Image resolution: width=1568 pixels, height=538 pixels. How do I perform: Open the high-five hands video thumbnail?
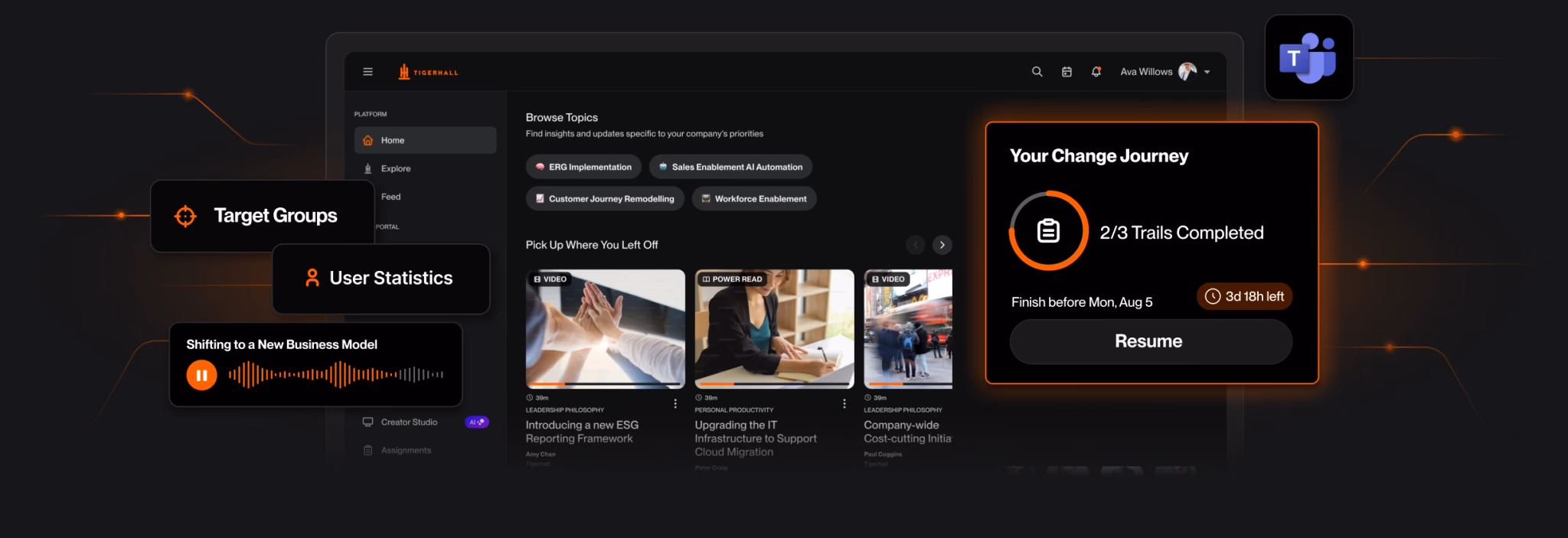(x=606, y=328)
